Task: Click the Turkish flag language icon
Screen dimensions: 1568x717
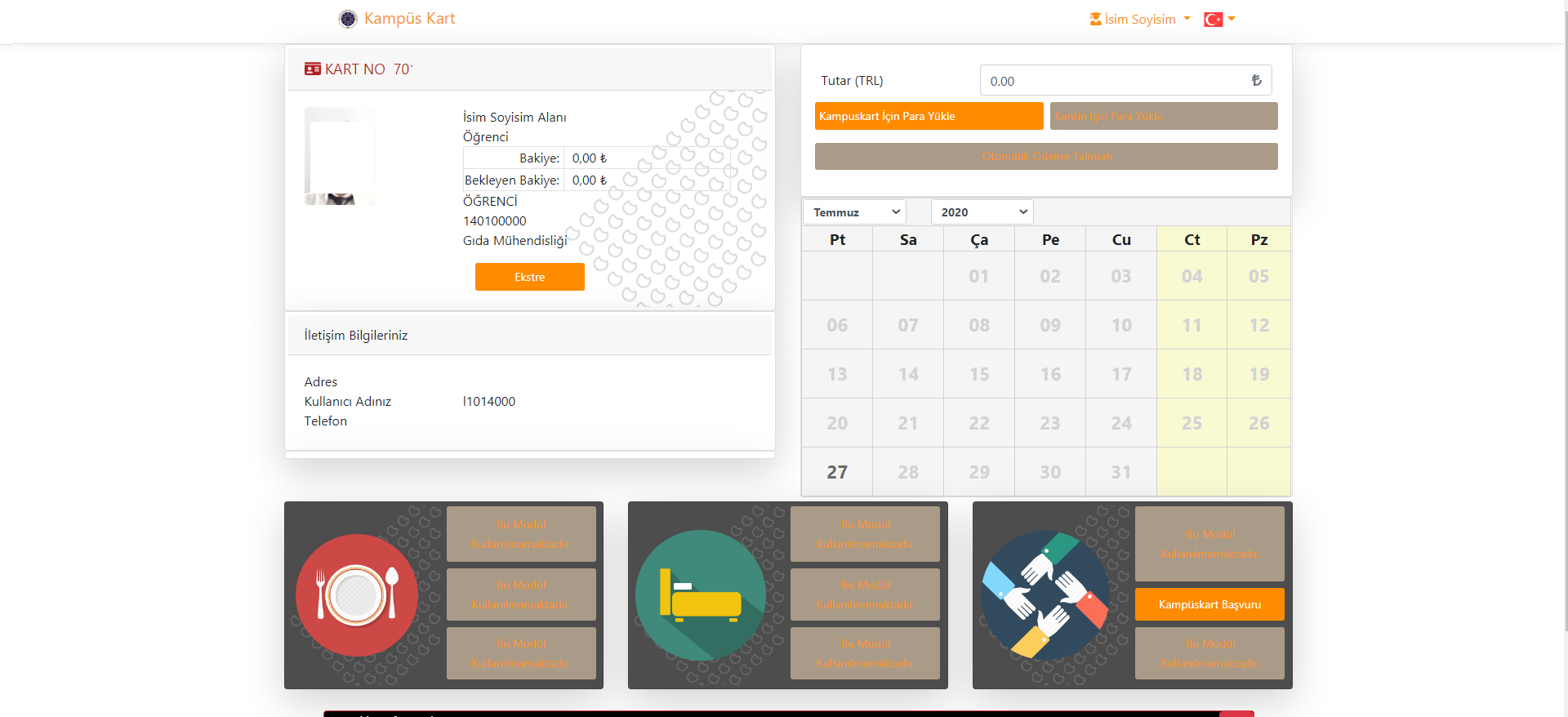Action: pos(1213,19)
